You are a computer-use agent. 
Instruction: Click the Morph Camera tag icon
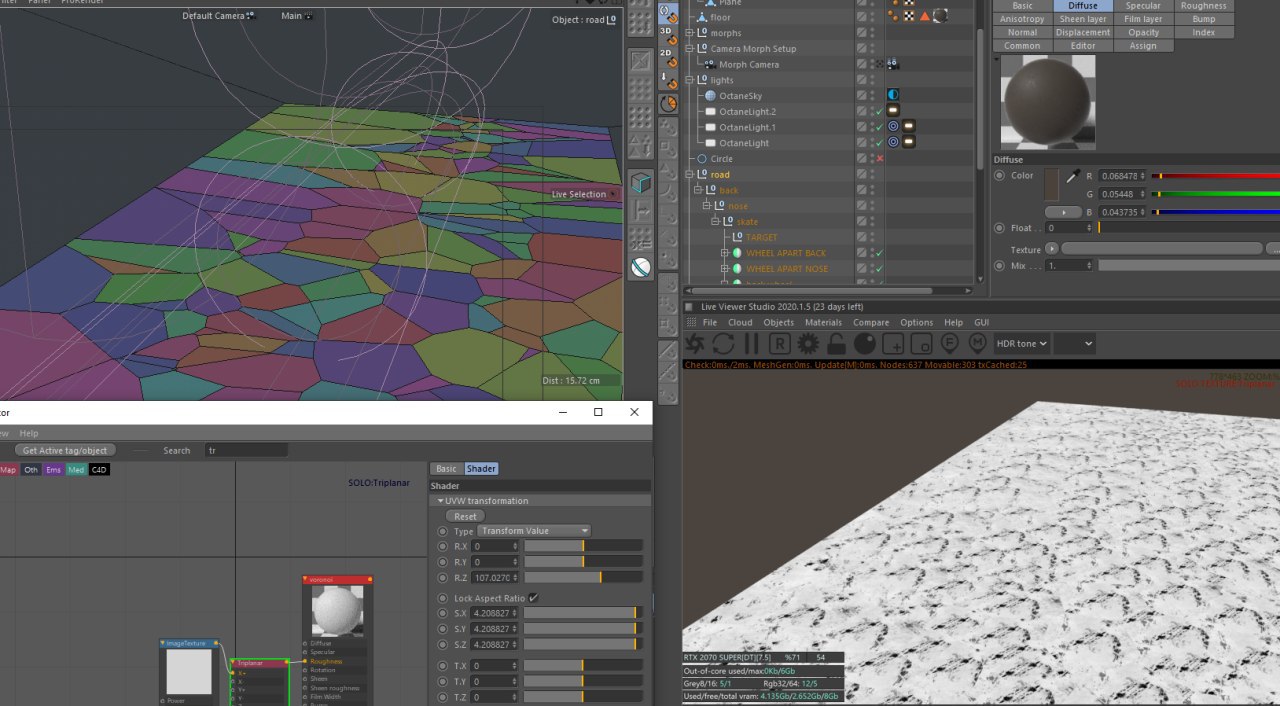892,64
